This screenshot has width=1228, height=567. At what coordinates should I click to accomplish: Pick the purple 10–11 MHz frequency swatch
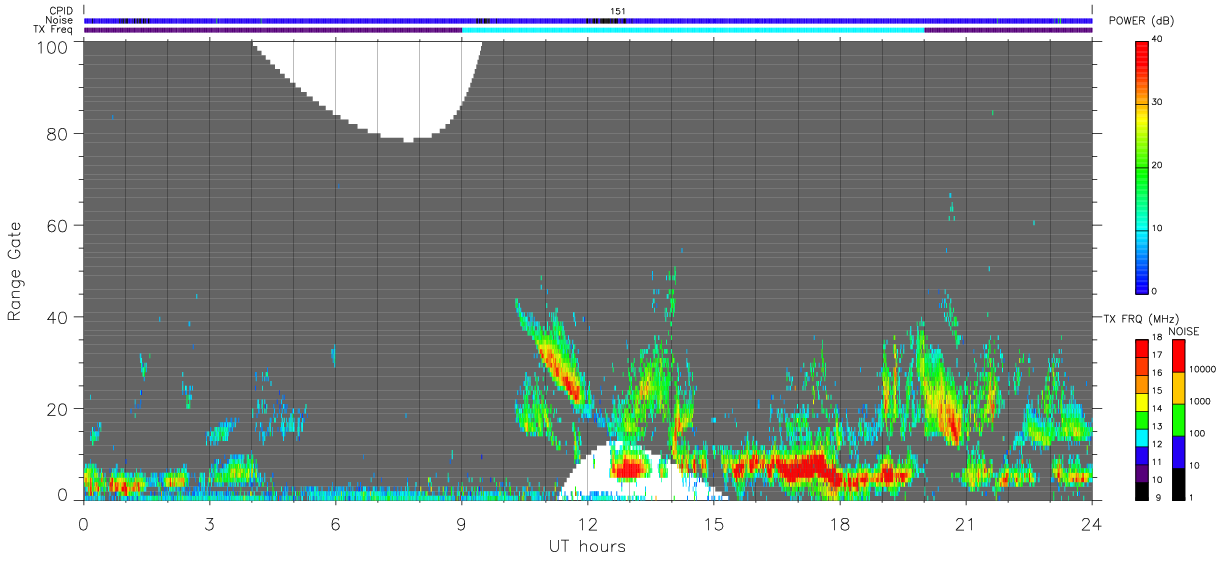[1141, 473]
